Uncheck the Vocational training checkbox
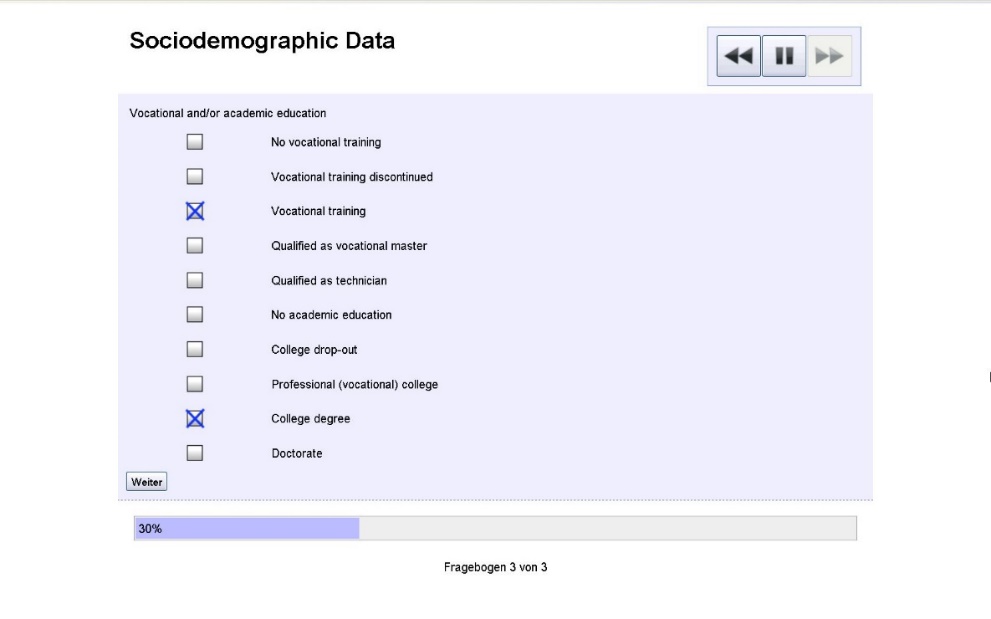The image size is (991, 619). click(x=195, y=211)
